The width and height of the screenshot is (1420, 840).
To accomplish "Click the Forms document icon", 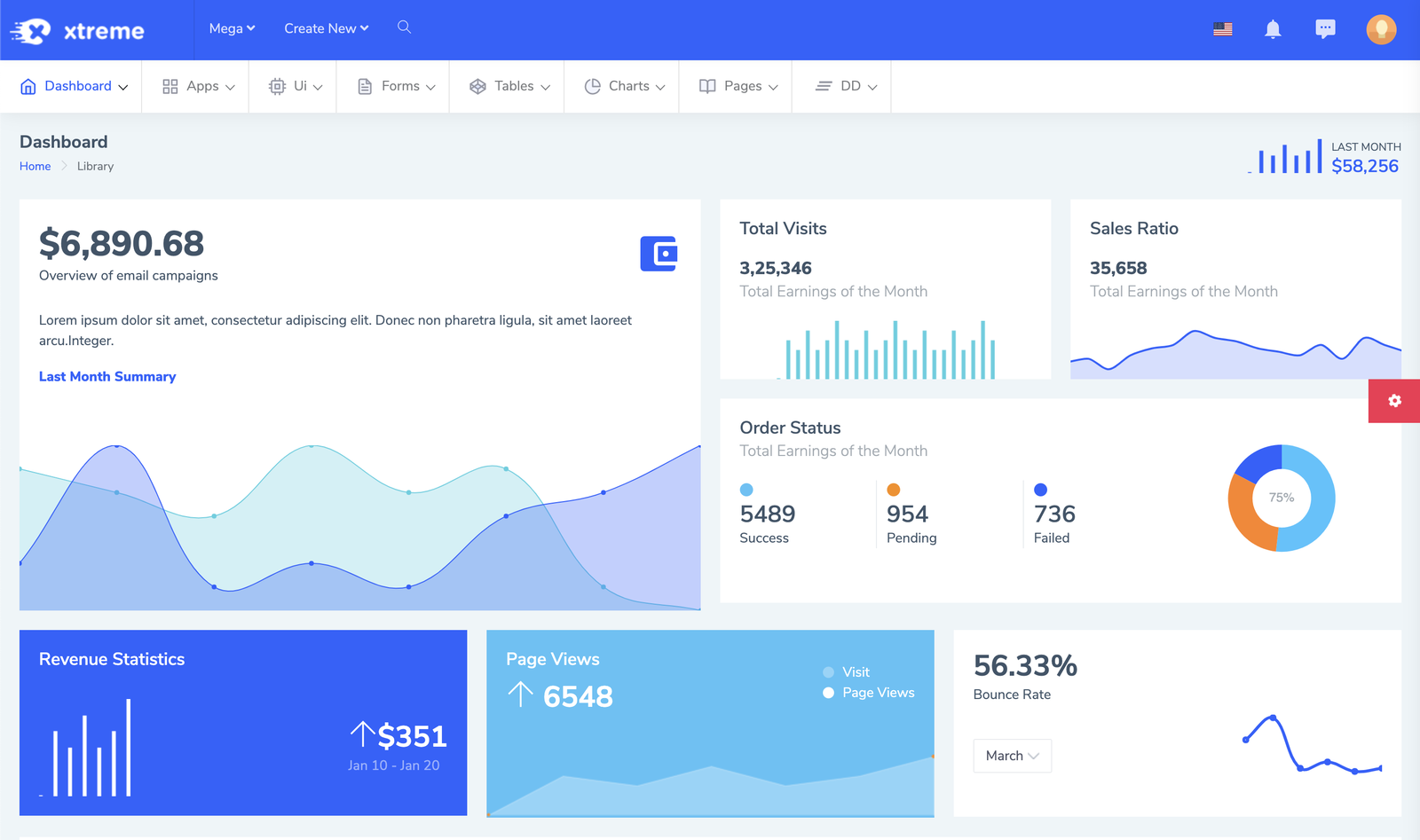I will point(365,86).
